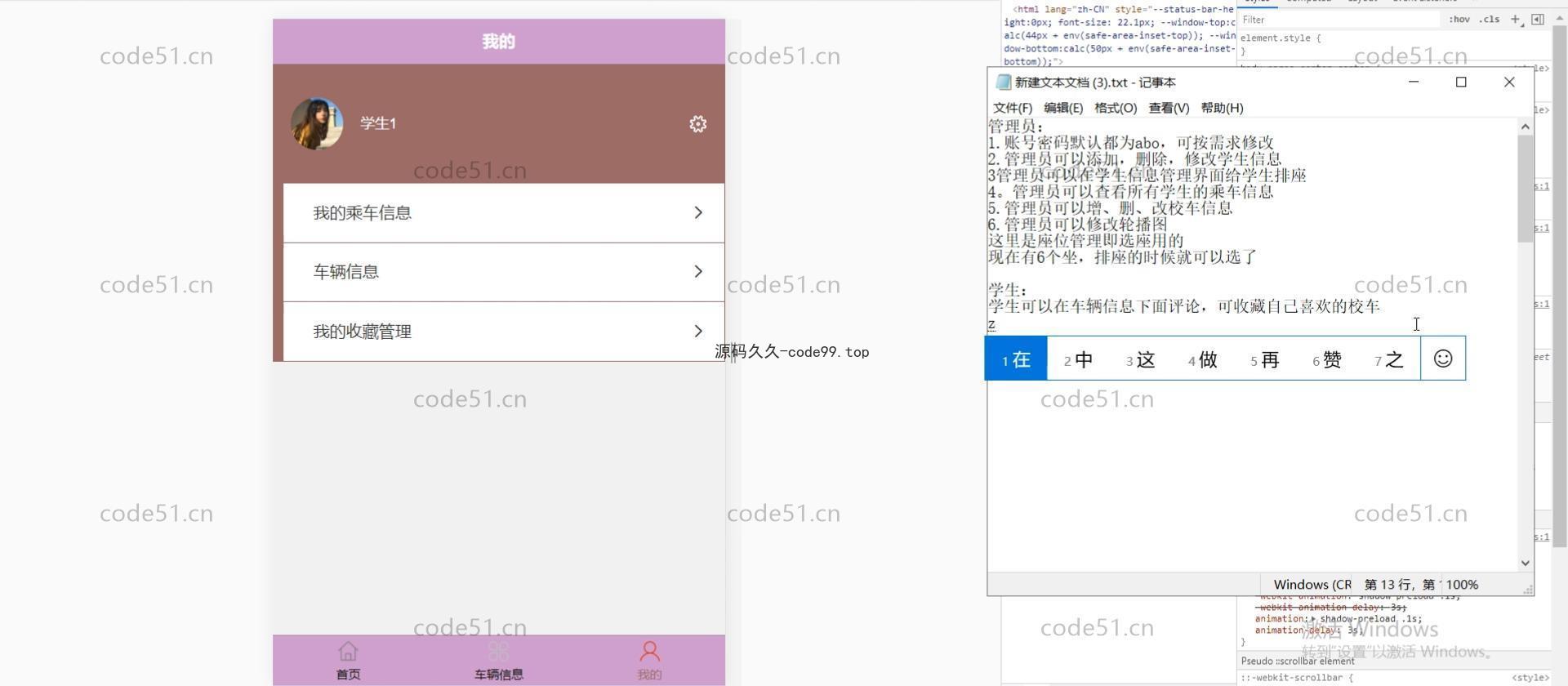Click the DevTools Styles Filter field
The width and height of the screenshot is (1568, 686).
click(1339, 20)
